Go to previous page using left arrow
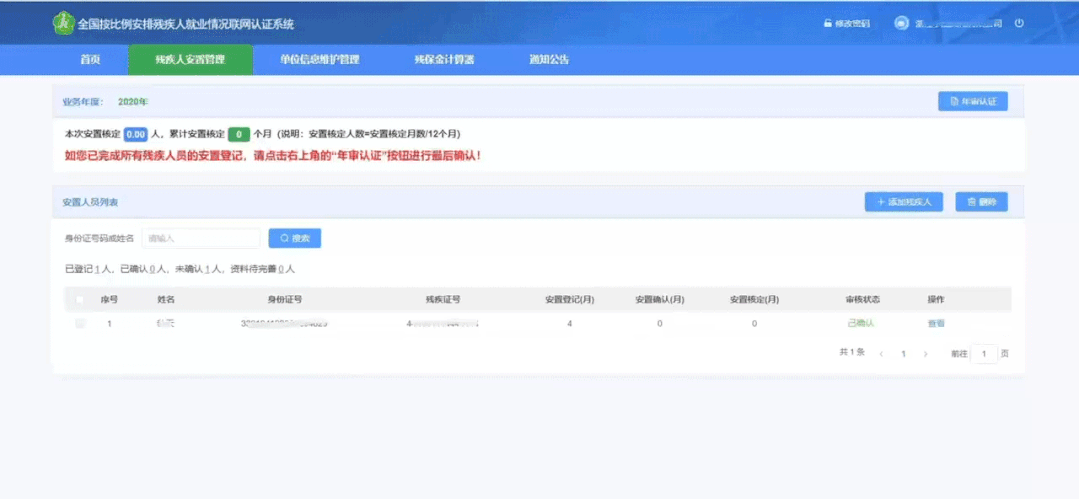Image resolution: width=1079 pixels, height=499 pixels. (881, 354)
